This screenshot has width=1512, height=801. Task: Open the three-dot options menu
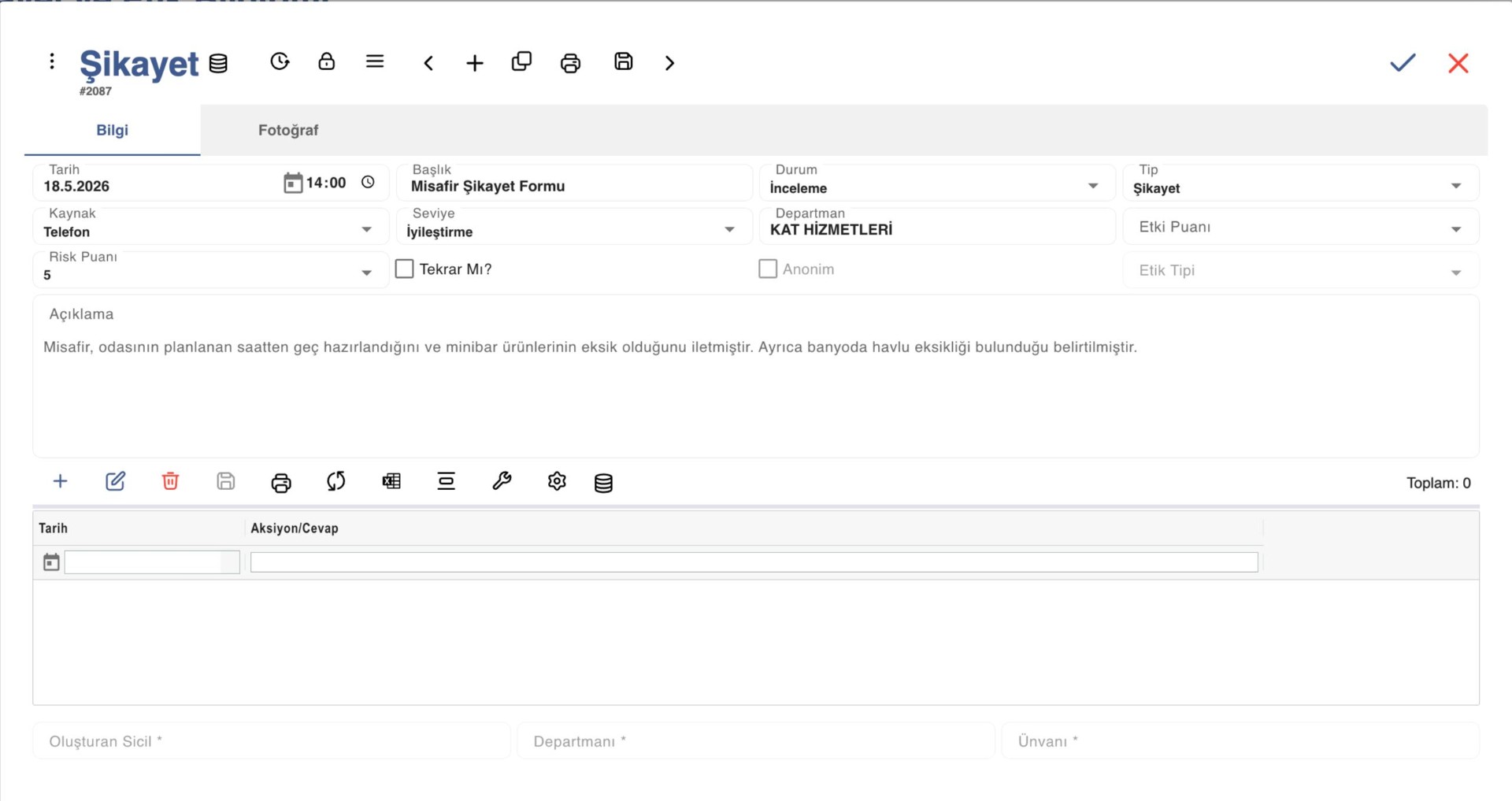(52, 61)
